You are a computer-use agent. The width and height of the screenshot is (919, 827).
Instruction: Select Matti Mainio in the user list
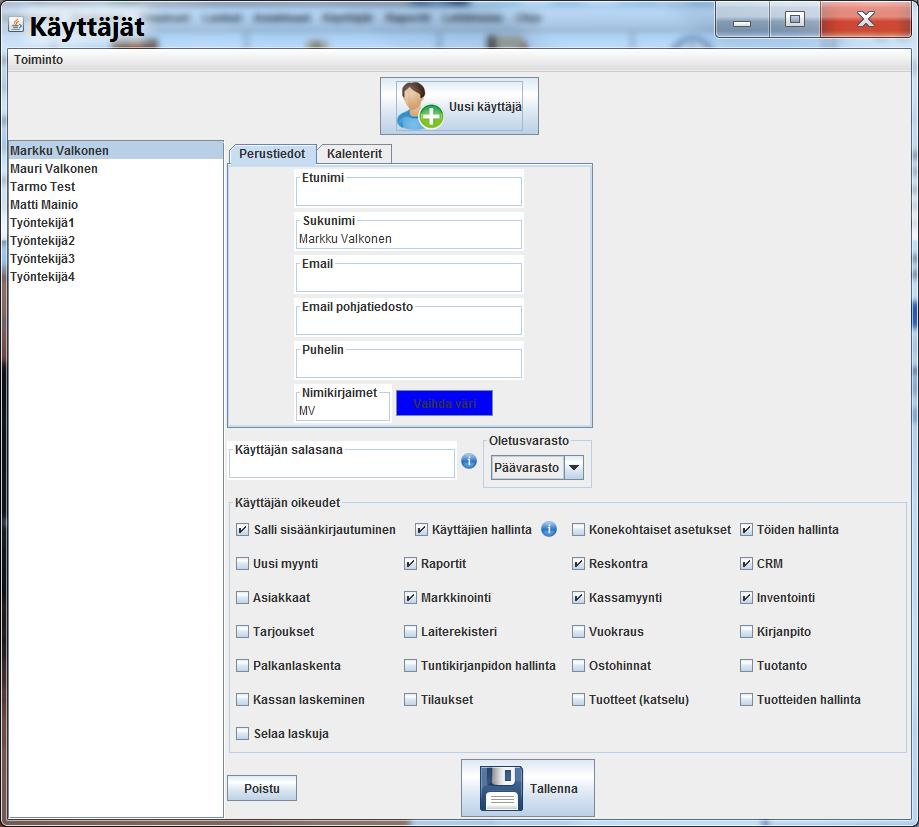[116, 205]
